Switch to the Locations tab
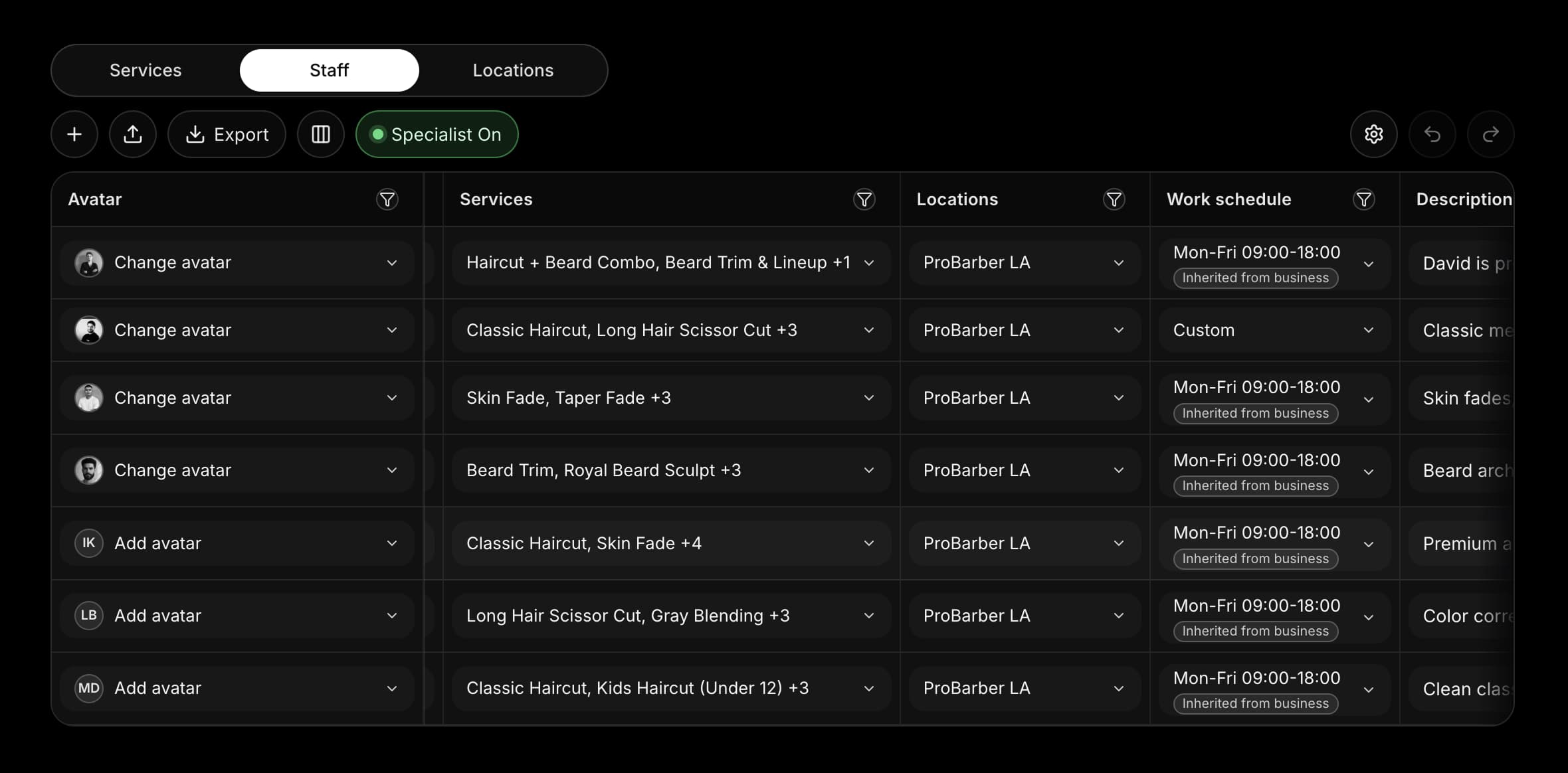Image resolution: width=1568 pixels, height=773 pixels. pyautogui.click(x=513, y=70)
